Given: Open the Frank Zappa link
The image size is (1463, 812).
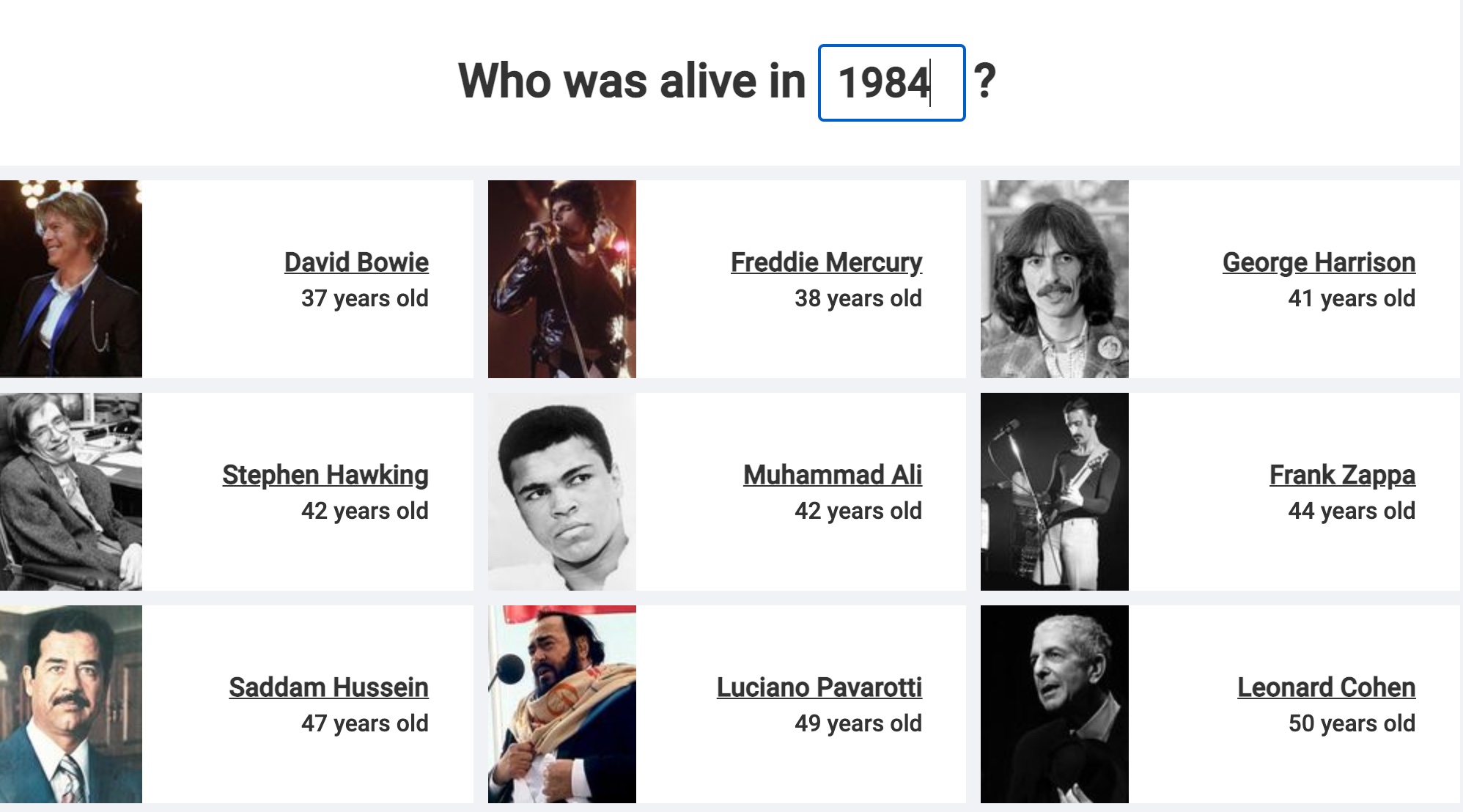Looking at the screenshot, I should (1342, 475).
